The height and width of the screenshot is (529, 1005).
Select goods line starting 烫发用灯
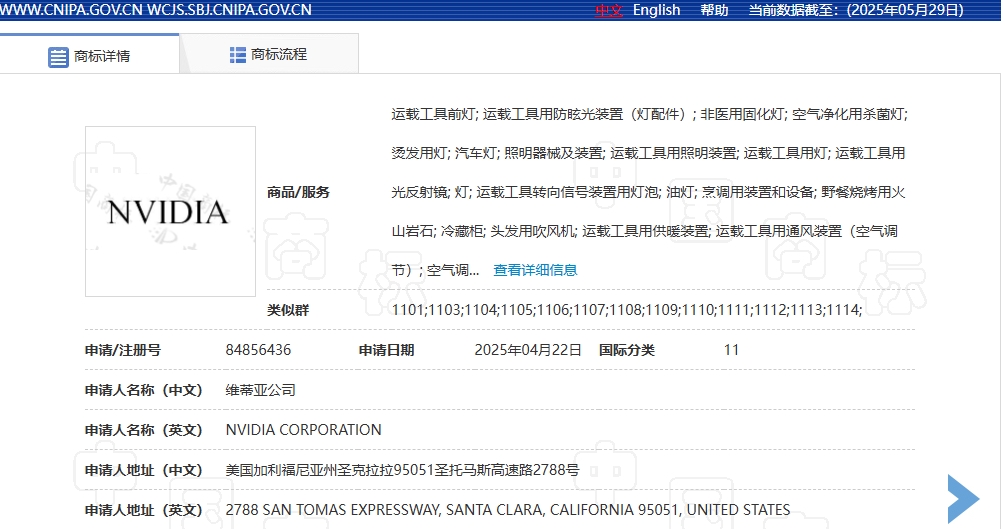coord(648,153)
